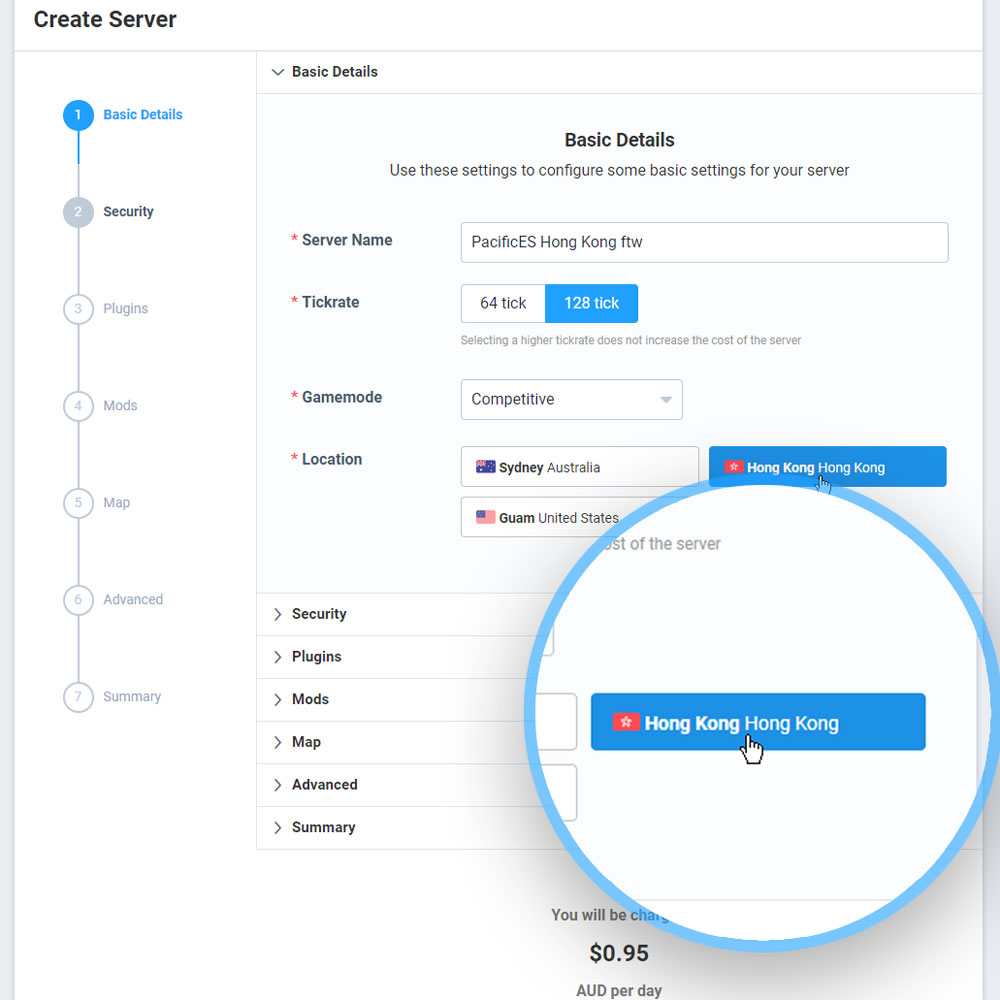
Task: Click the tickrate cost hint text
Action: [x=631, y=341]
